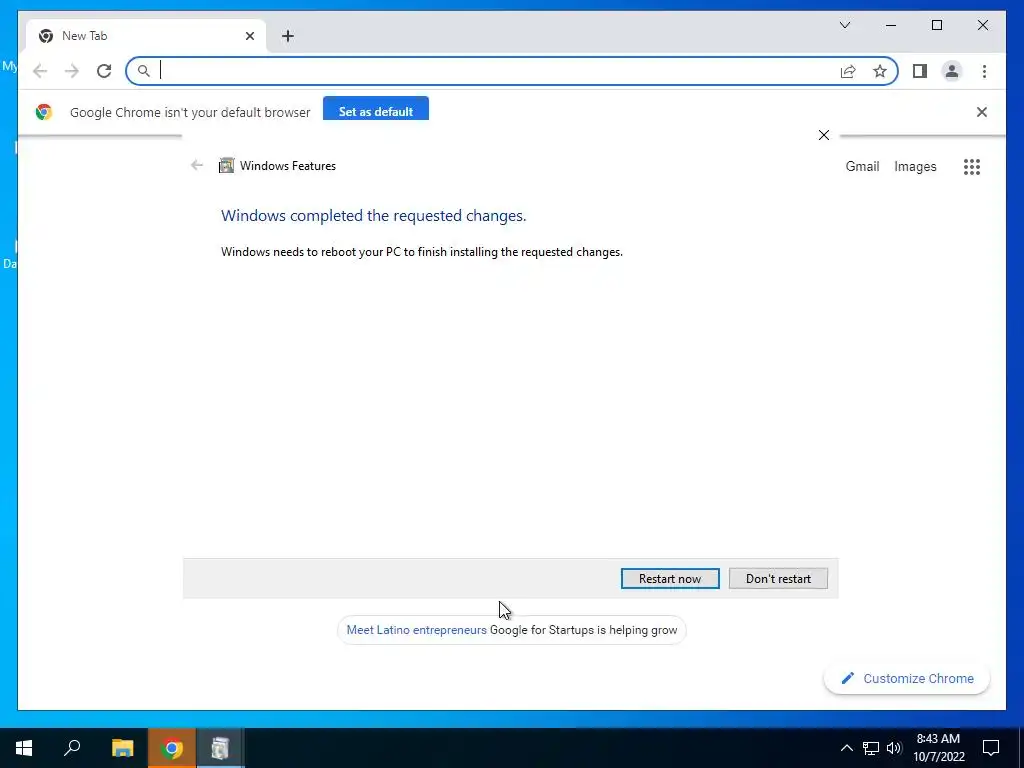This screenshot has height=768, width=1024.
Task: Go forward using Chrome's forward arrow
Action: [72, 71]
